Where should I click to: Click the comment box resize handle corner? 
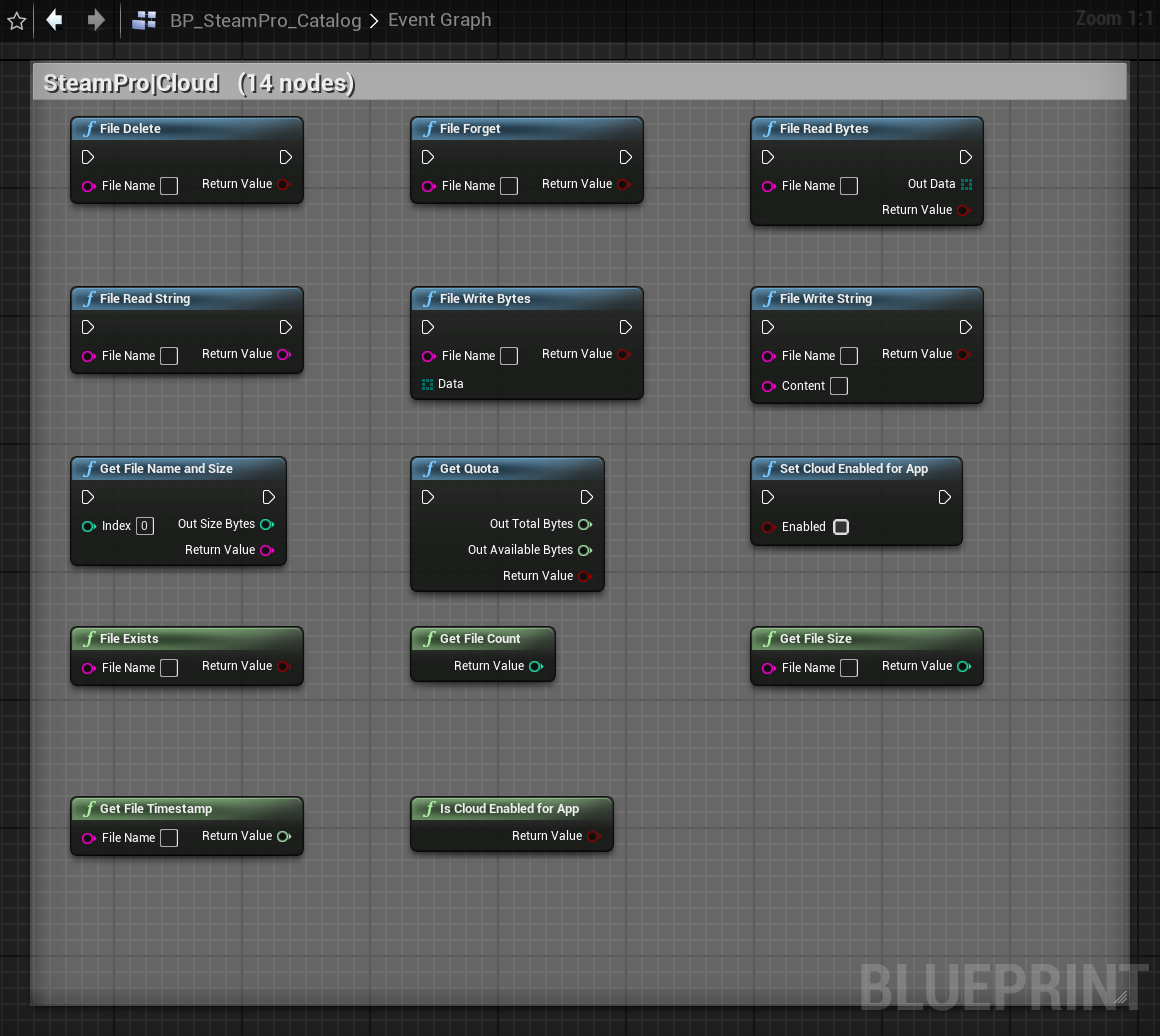(x=1120, y=997)
